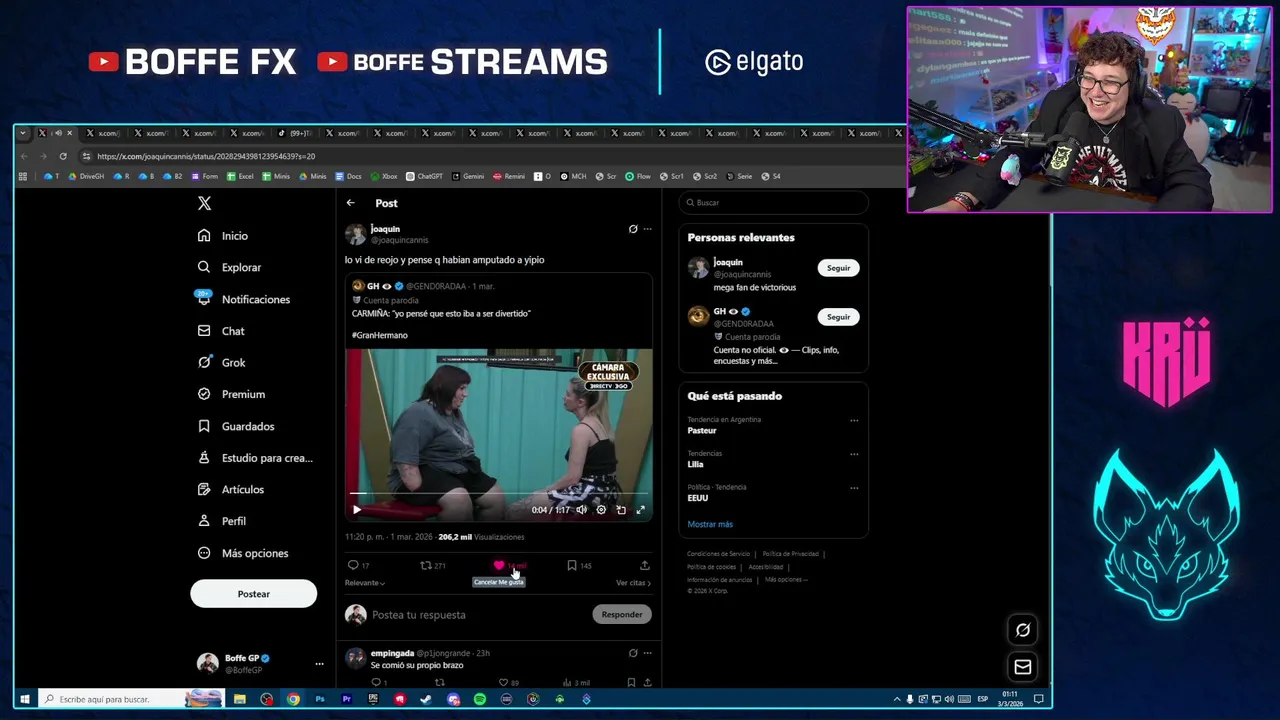Enter video fullscreen mode
This screenshot has height=720, width=1280.
641,510
